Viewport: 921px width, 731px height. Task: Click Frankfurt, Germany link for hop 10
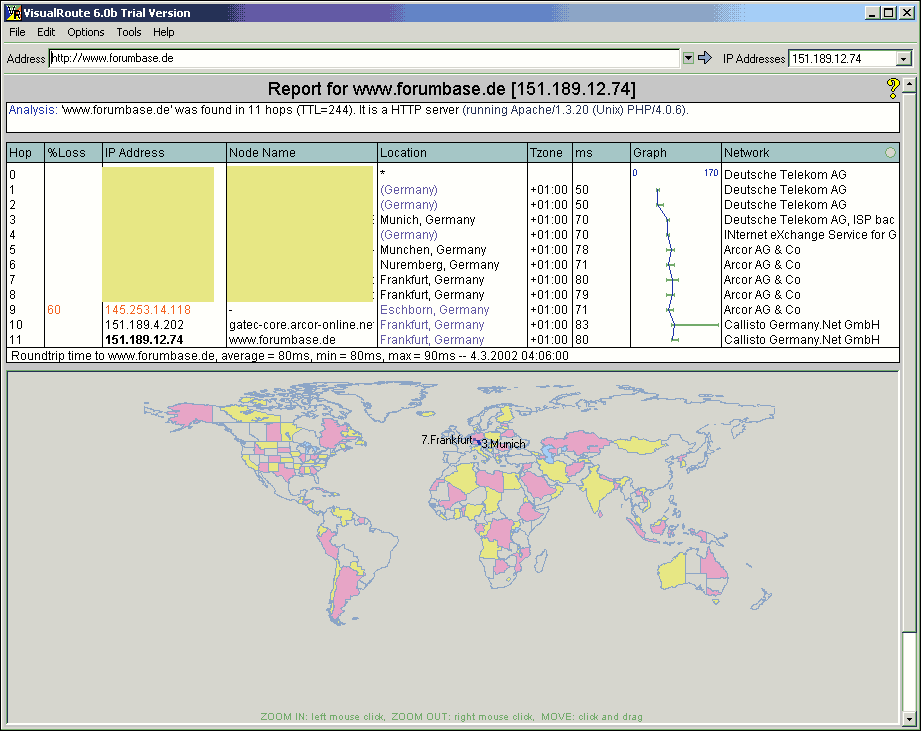[x=432, y=325]
